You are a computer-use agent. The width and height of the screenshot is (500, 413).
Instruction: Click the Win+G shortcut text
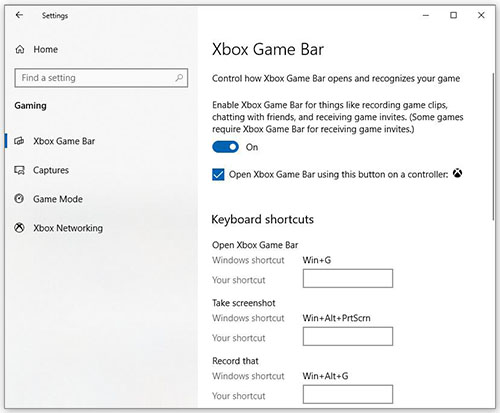click(317, 260)
